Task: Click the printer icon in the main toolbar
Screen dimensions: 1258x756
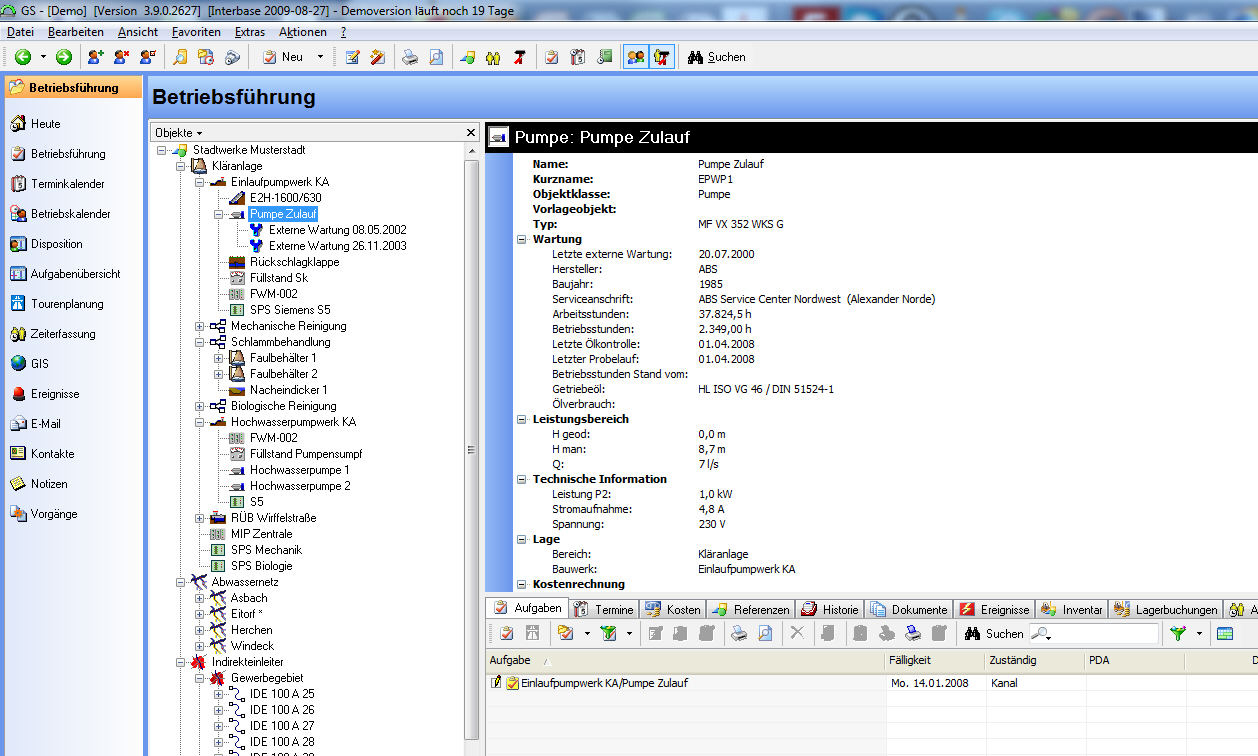Action: 410,57
